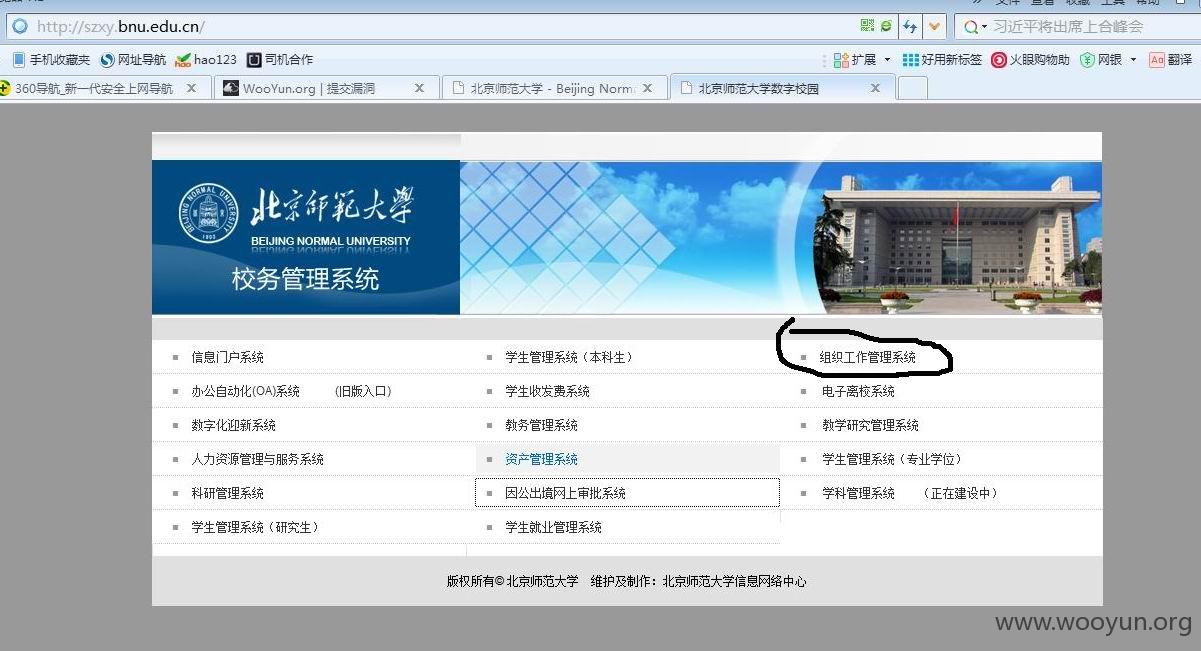1201x651 pixels.
Task: Click the refresh arrows icon
Action: [910, 27]
